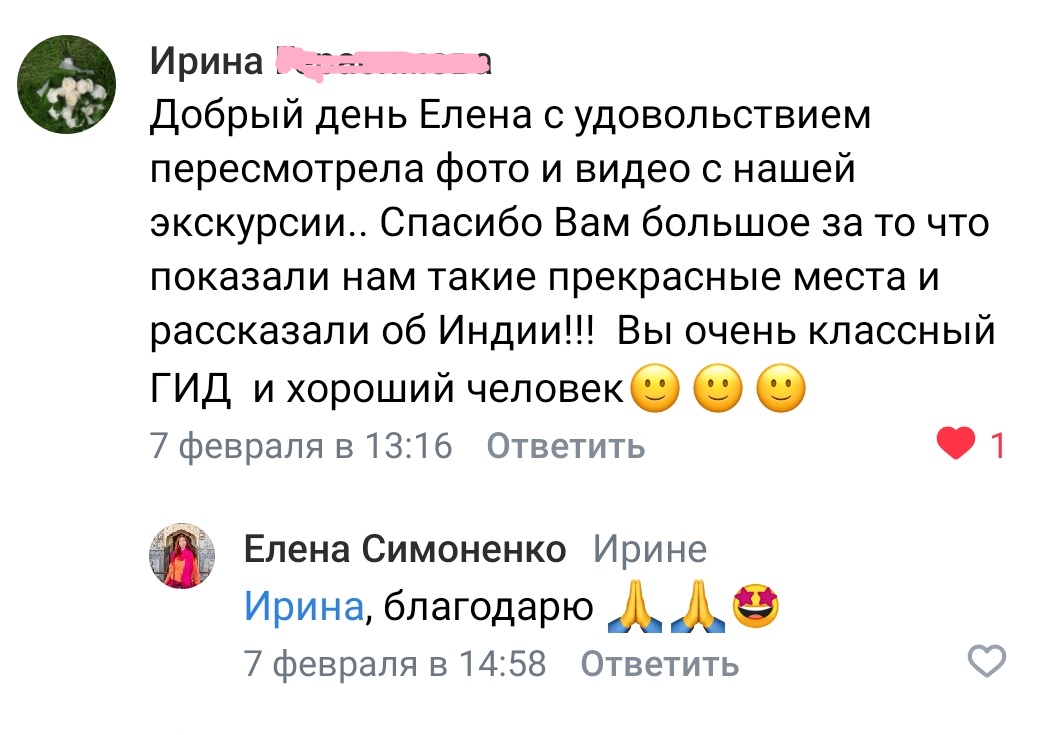
Task: Click the name Ирина above the first comment
Action: click(x=206, y=62)
